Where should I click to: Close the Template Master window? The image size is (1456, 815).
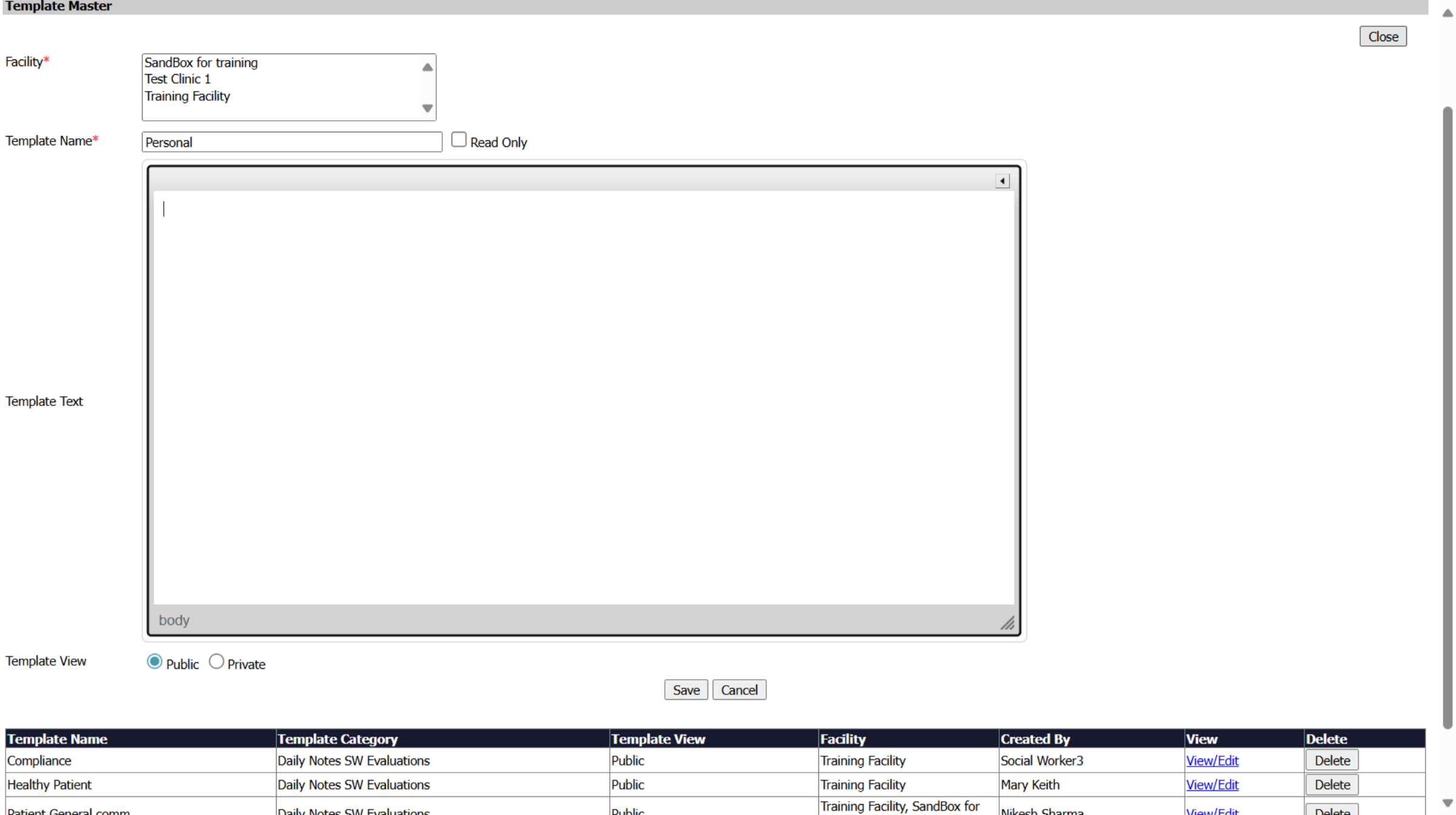click(1383, 36)
